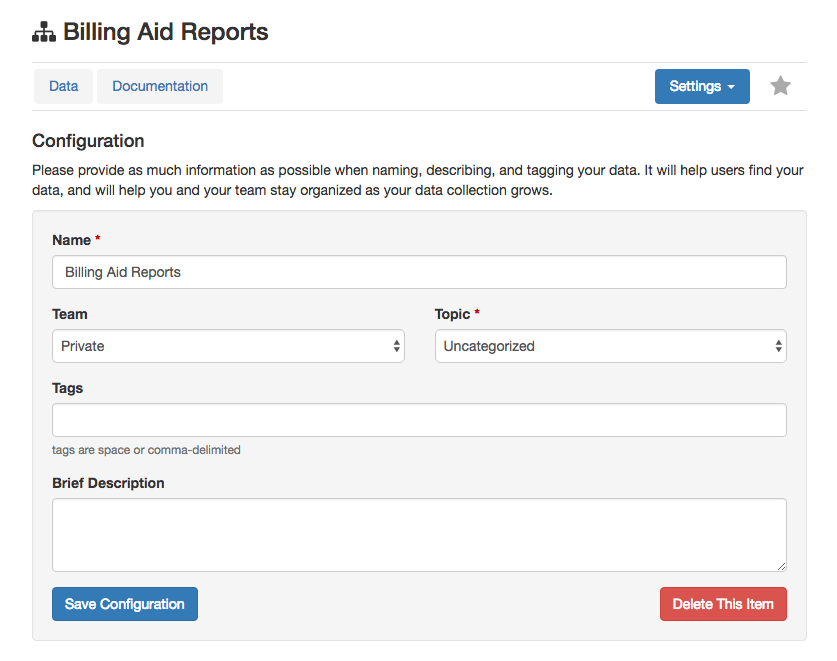Expand the Topic dropdown showing Uncategorized
This screenshot has width=837, height=661.
[x=611, y=346]
